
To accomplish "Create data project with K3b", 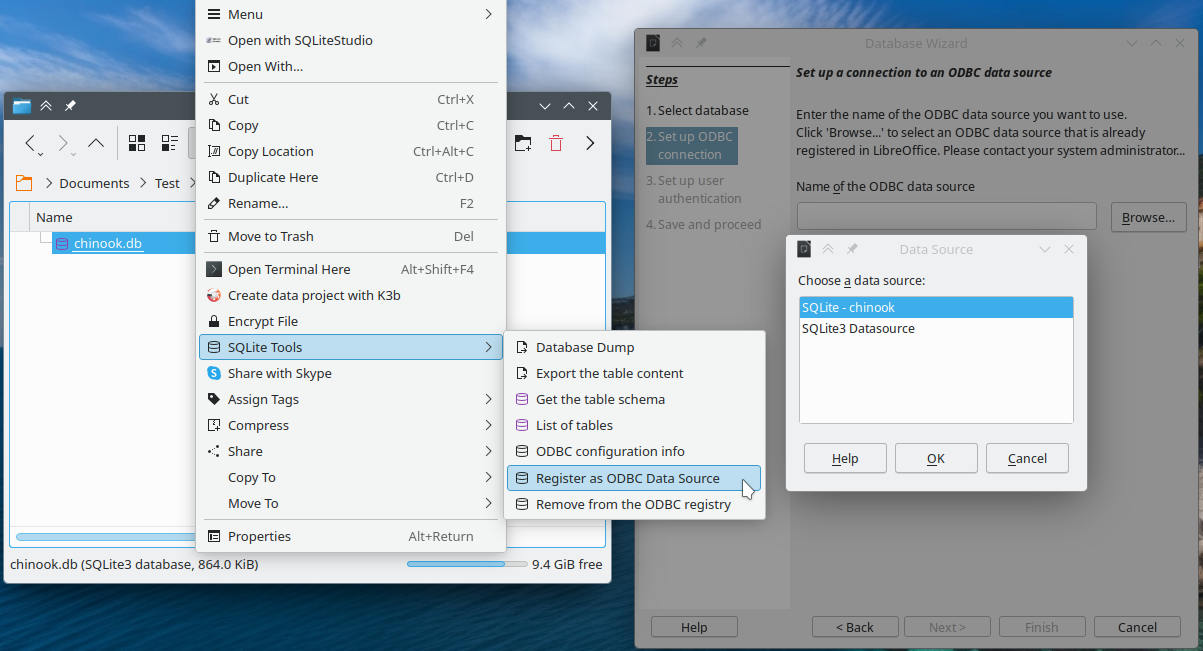I will (x=351, y=295).
